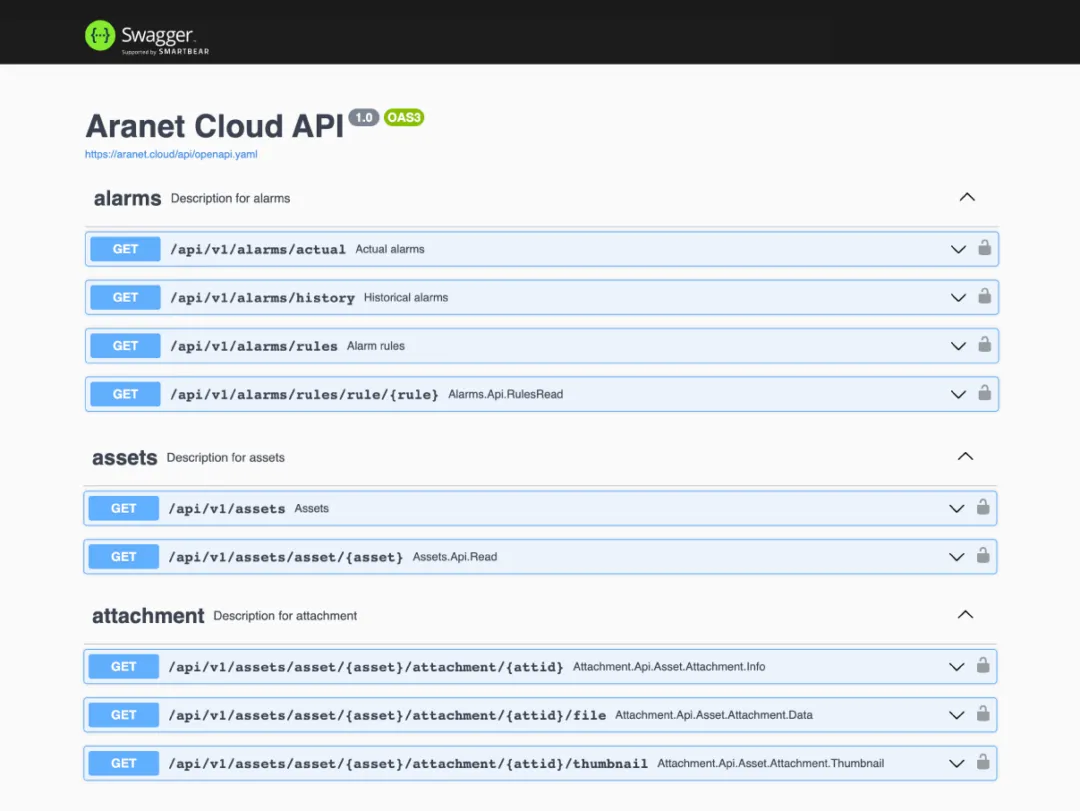
Task: Click the /api/v1/assets path text
Action: [x=227, y=509]
